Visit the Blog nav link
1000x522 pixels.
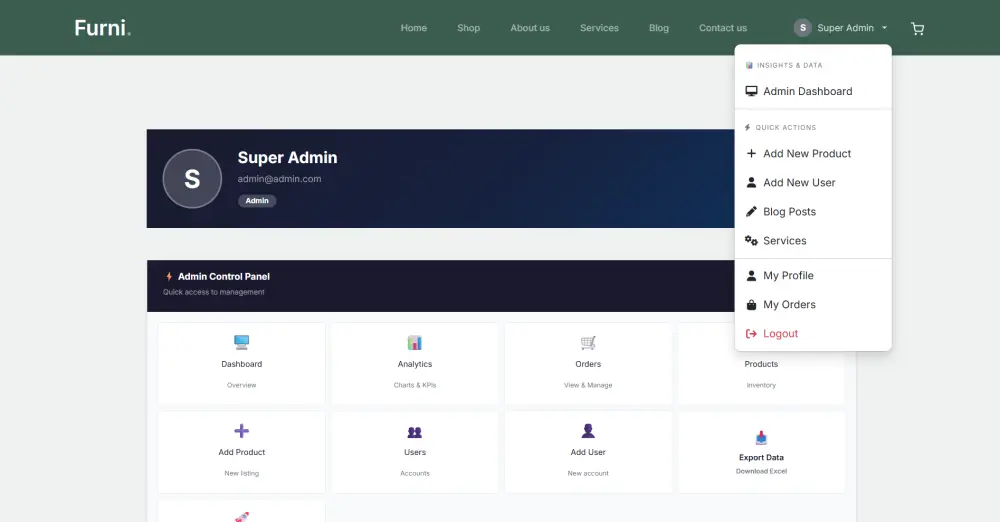click(x=659, y=28)
